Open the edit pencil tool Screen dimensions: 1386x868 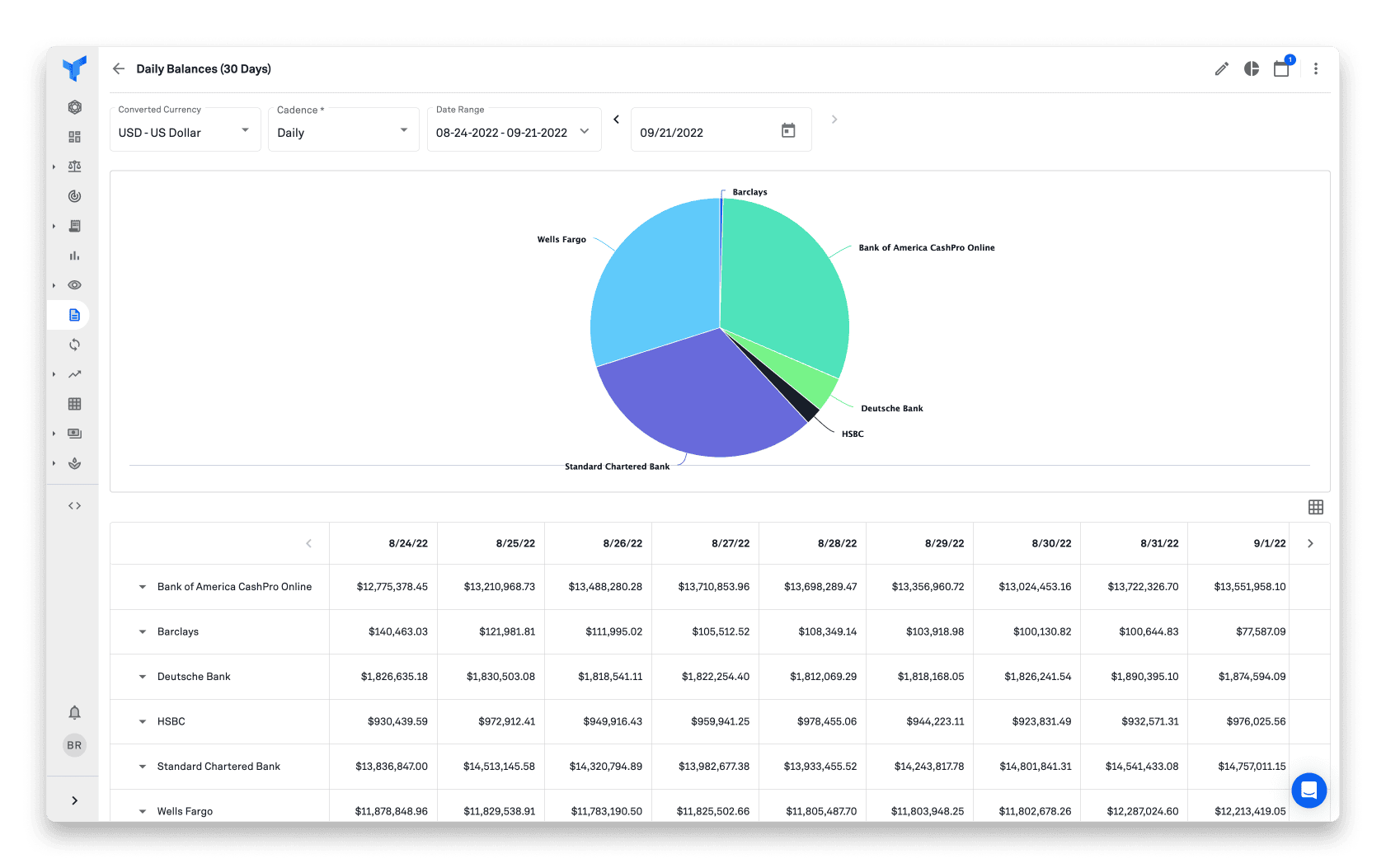(1221, 68)
